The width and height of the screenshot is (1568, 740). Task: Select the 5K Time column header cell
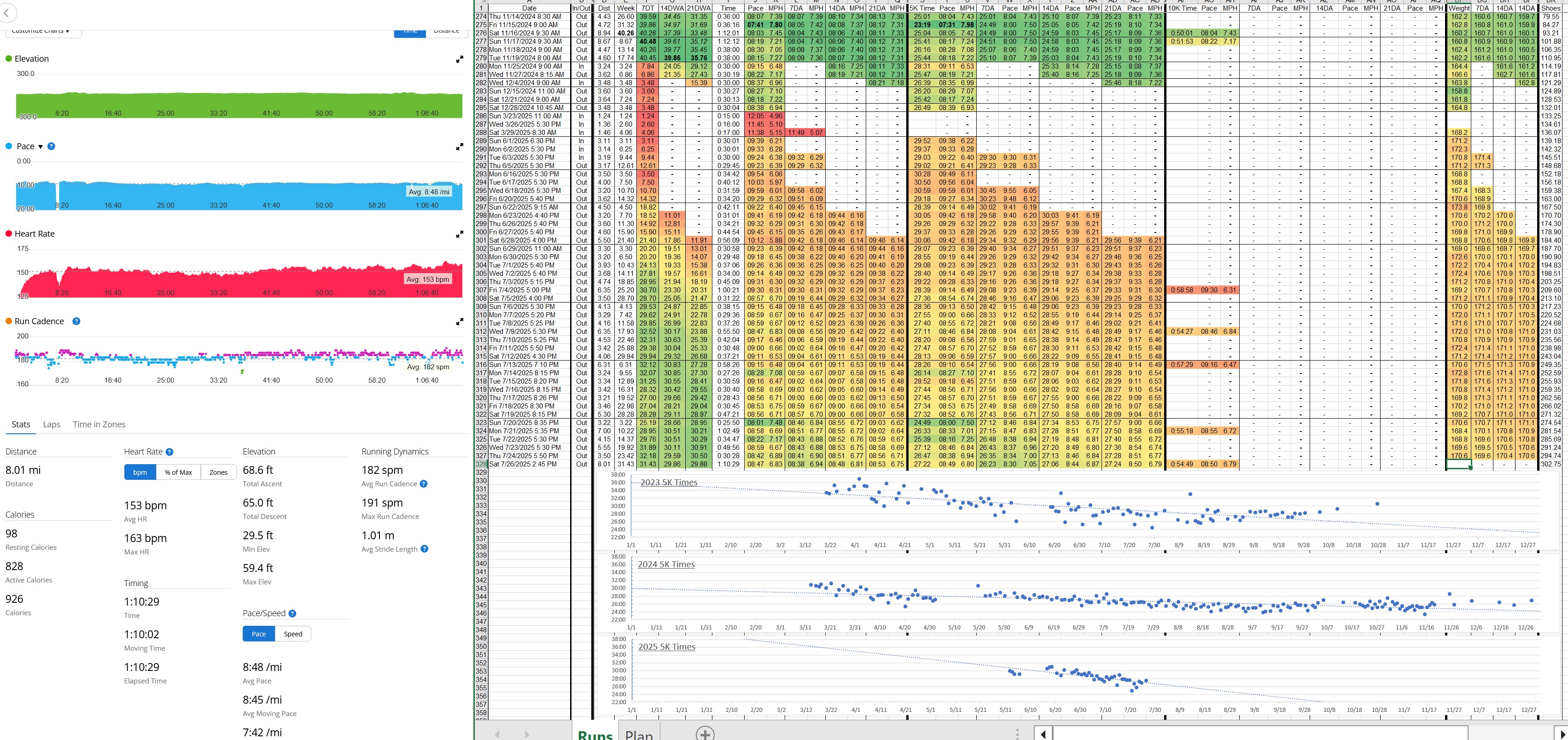(922, 9)
